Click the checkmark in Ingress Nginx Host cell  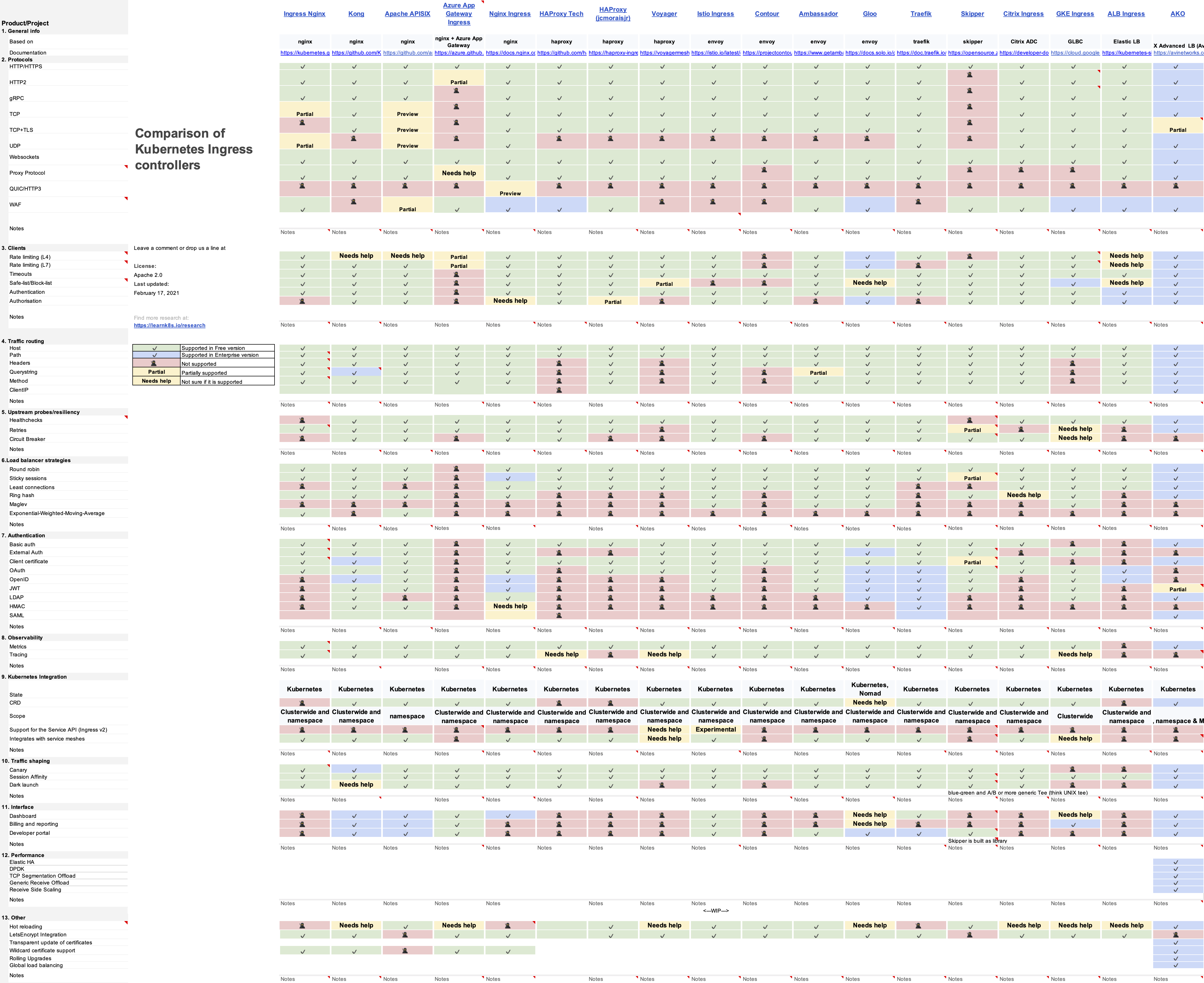pos(303,349)
